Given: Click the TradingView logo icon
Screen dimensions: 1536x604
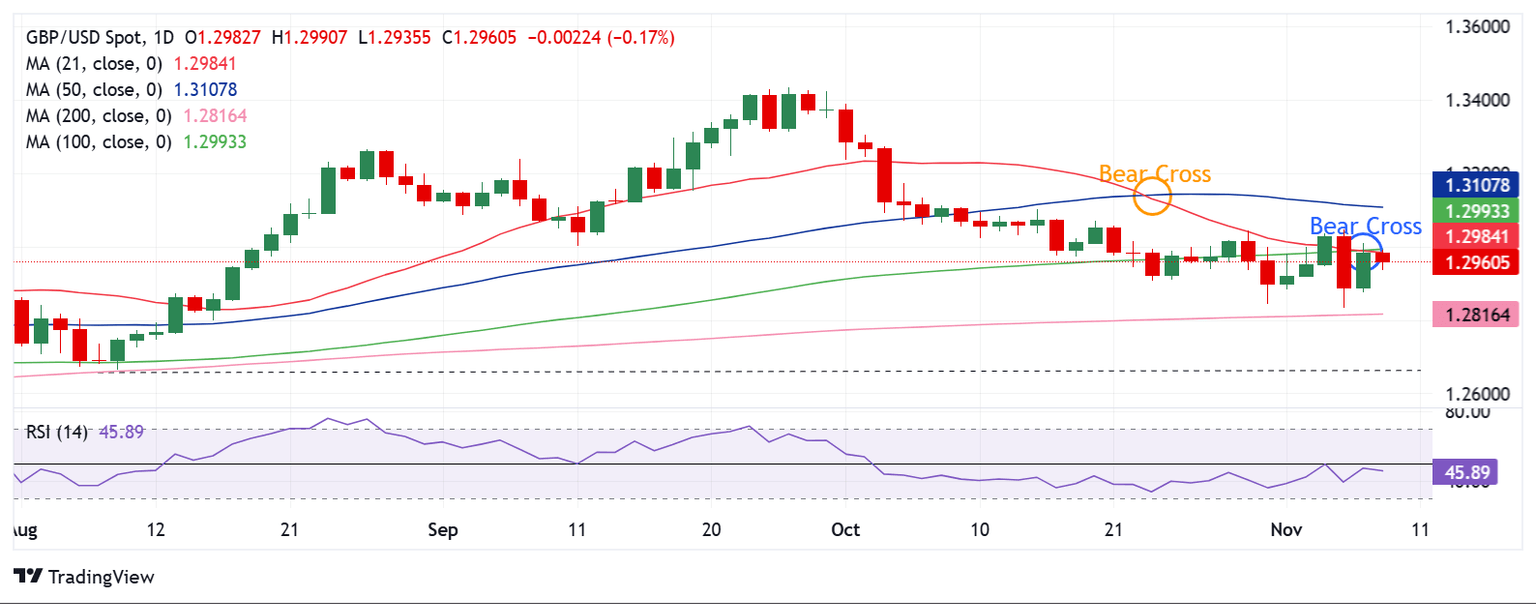Looking at the screenshot, I should point(30,576).
